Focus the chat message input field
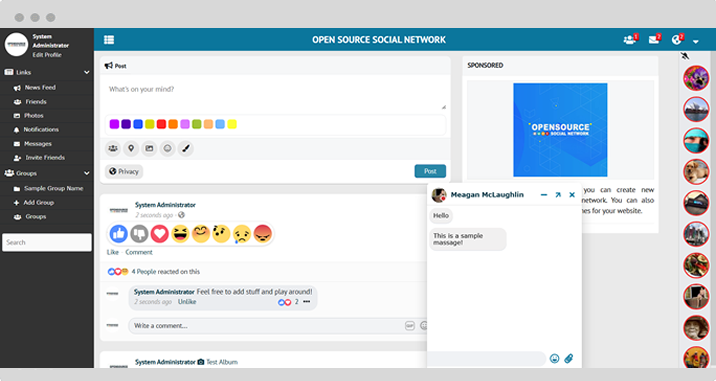This screenshot has width=716, height=381. click(487, 359)
